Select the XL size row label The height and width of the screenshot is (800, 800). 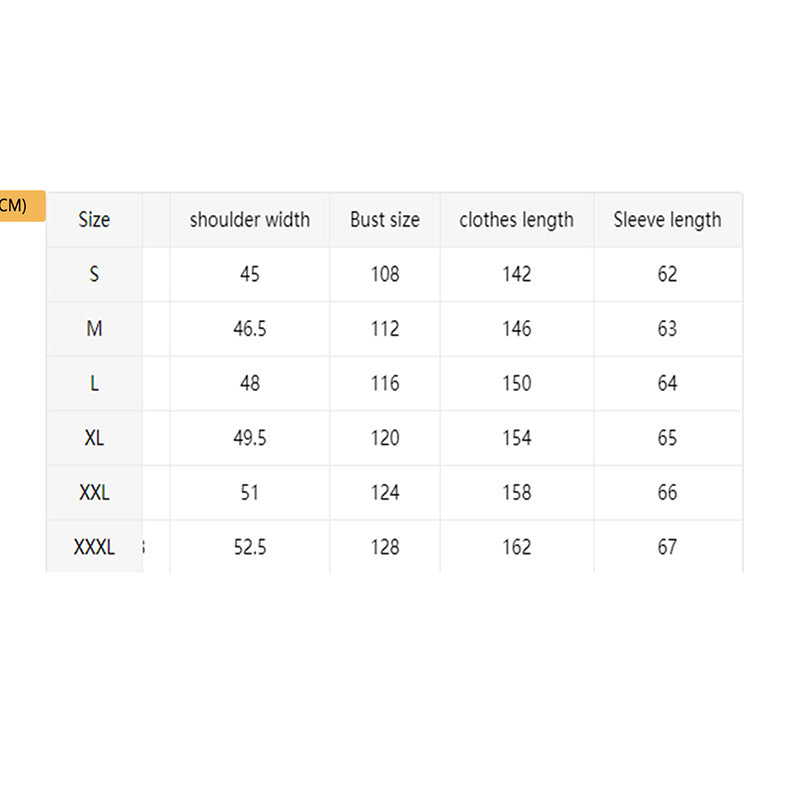(x=94, y=438)
